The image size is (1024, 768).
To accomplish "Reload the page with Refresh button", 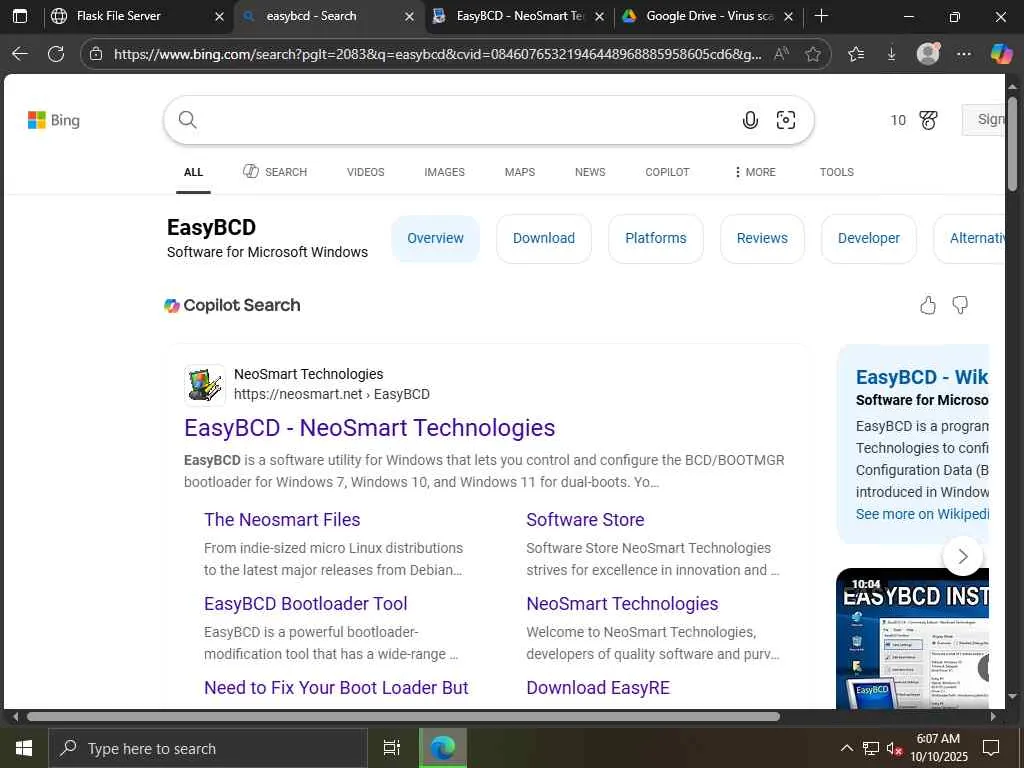I will click(x=56, y=54).
